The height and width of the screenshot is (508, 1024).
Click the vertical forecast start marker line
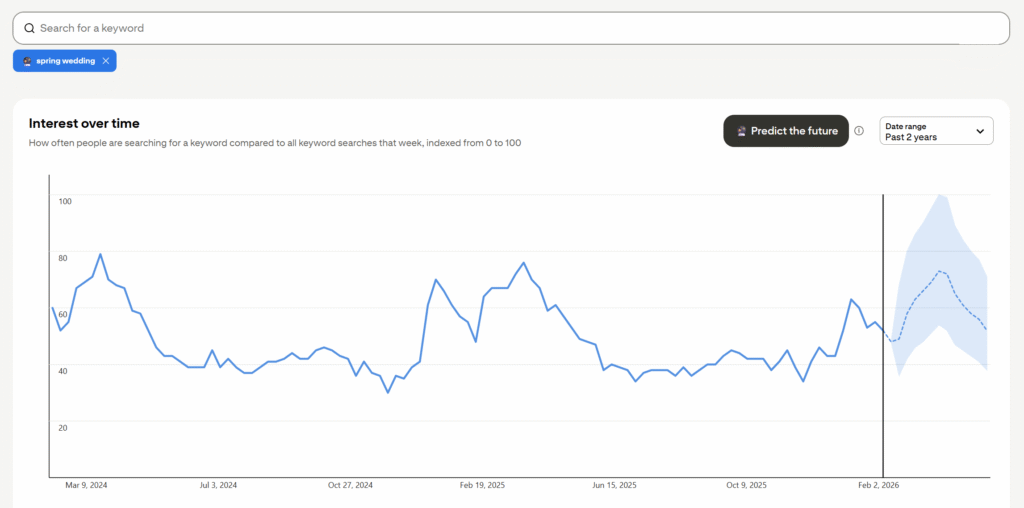pos(883,336)
